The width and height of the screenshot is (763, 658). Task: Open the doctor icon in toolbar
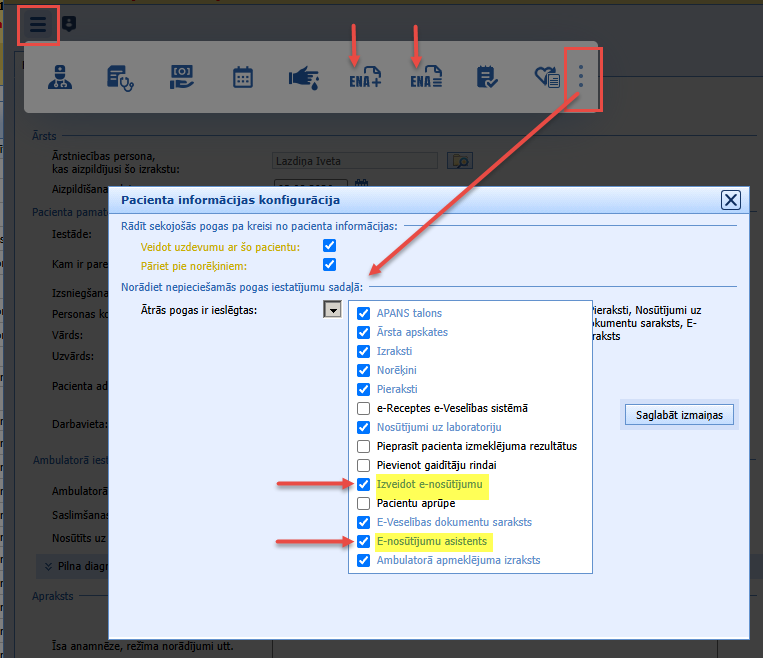[x=60, y=77]
